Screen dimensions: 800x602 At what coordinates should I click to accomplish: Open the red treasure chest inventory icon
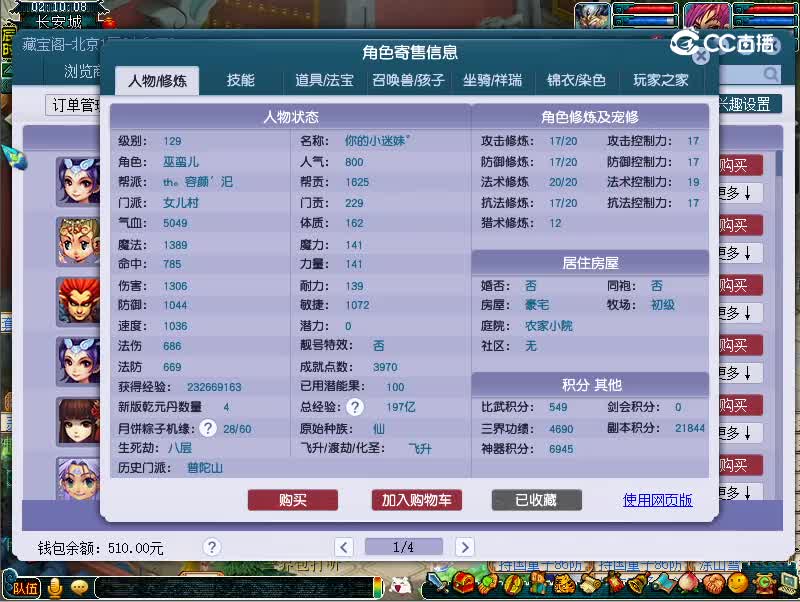point(463,584)
